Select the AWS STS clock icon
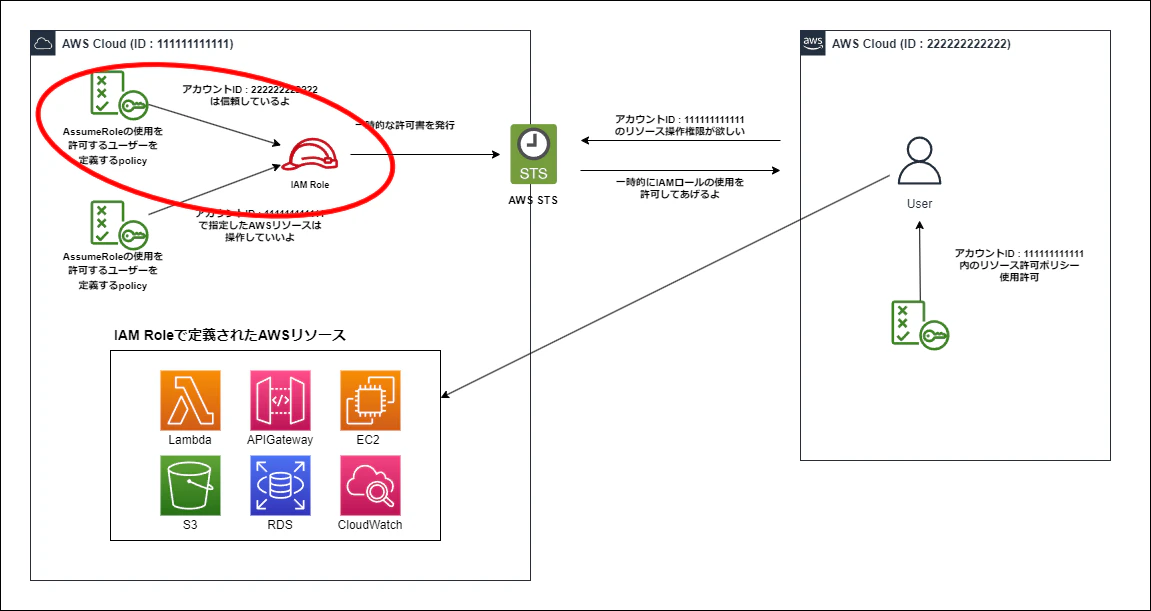This screenshot has width=1151, height=611. click(x=534, y=154)
